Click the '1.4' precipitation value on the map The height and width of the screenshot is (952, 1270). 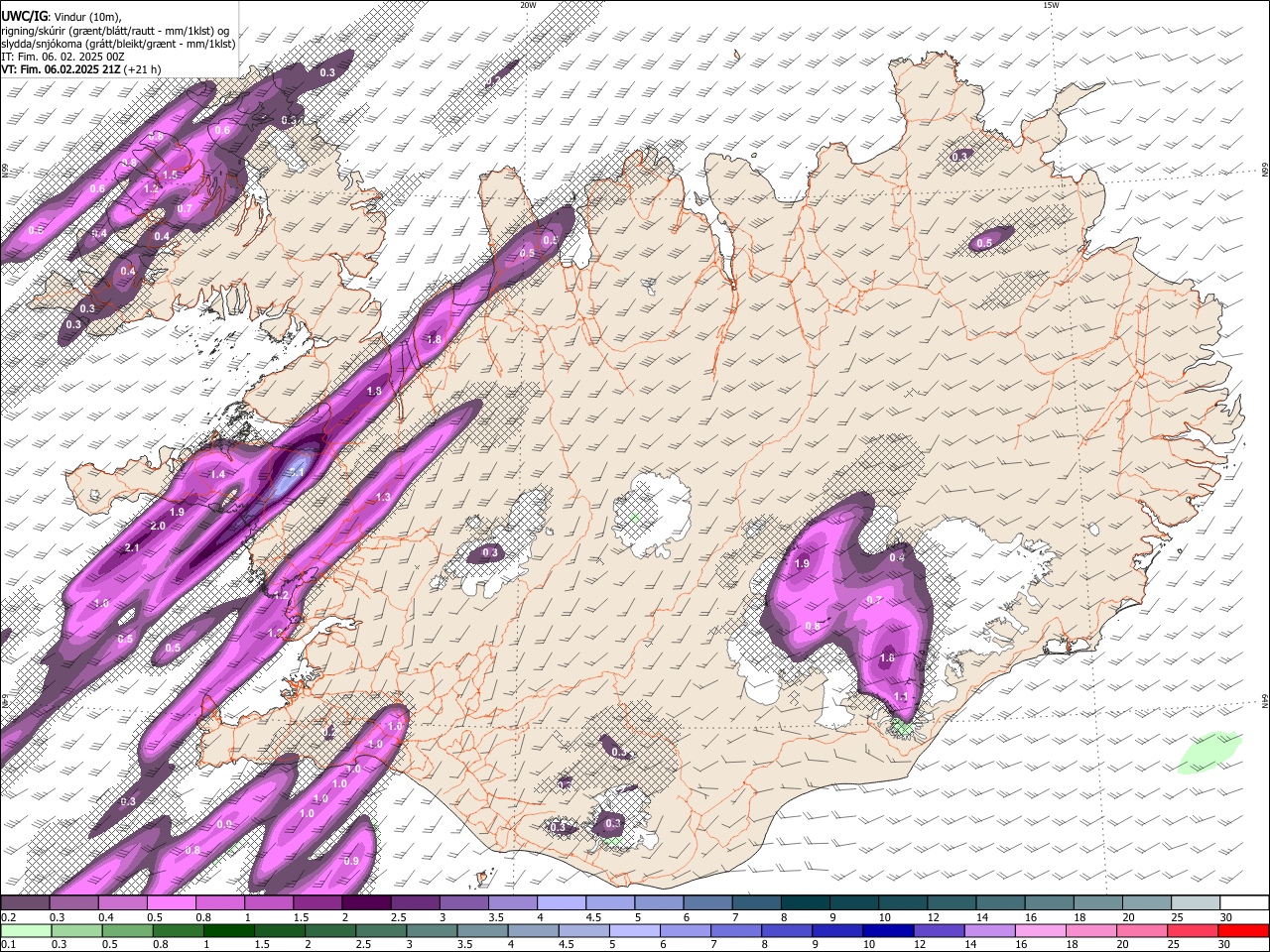pyautogui.click(x=217, y=475)
